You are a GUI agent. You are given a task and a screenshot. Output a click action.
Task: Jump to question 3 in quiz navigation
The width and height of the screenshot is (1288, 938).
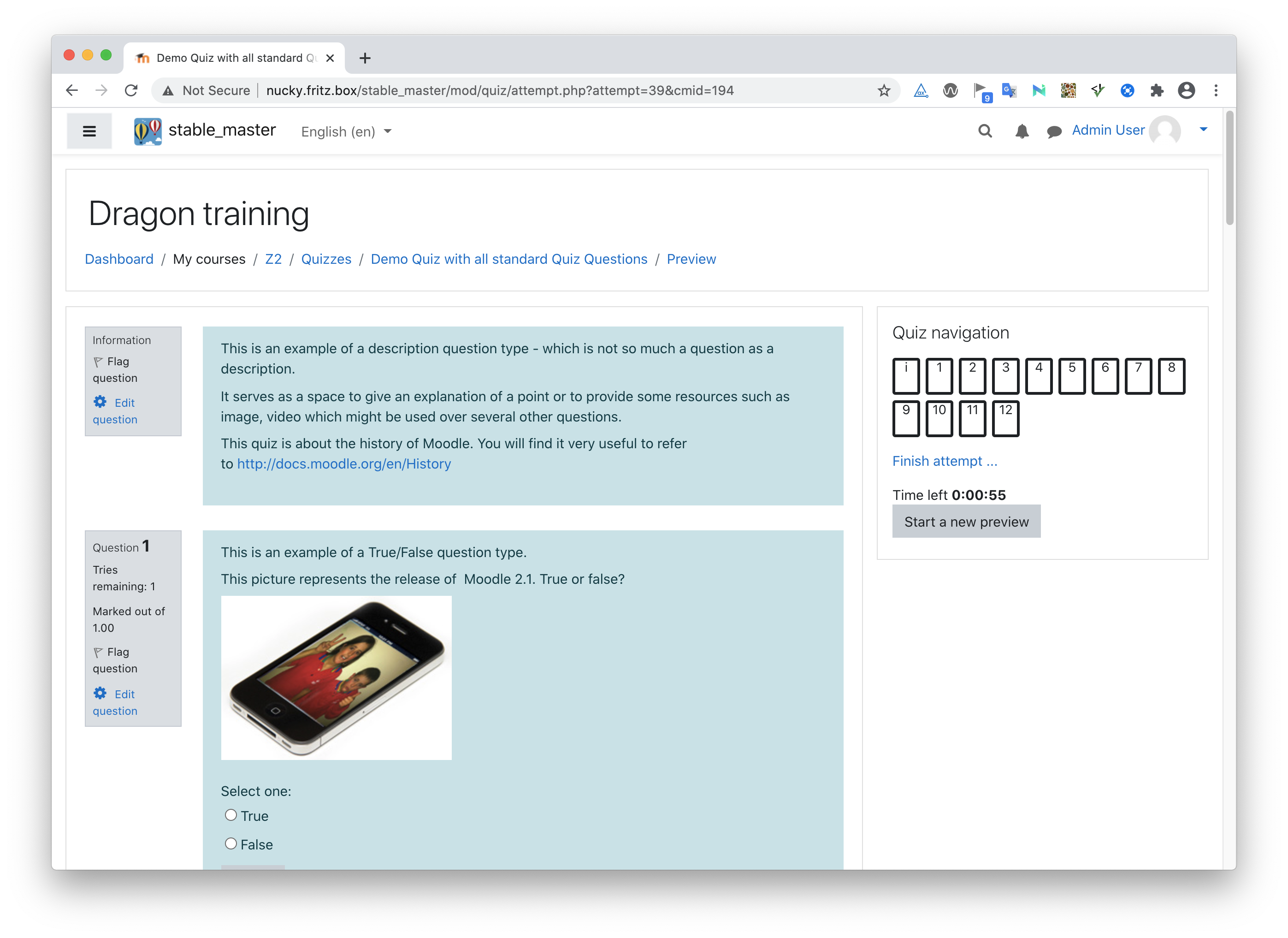tap(1005, 375)
